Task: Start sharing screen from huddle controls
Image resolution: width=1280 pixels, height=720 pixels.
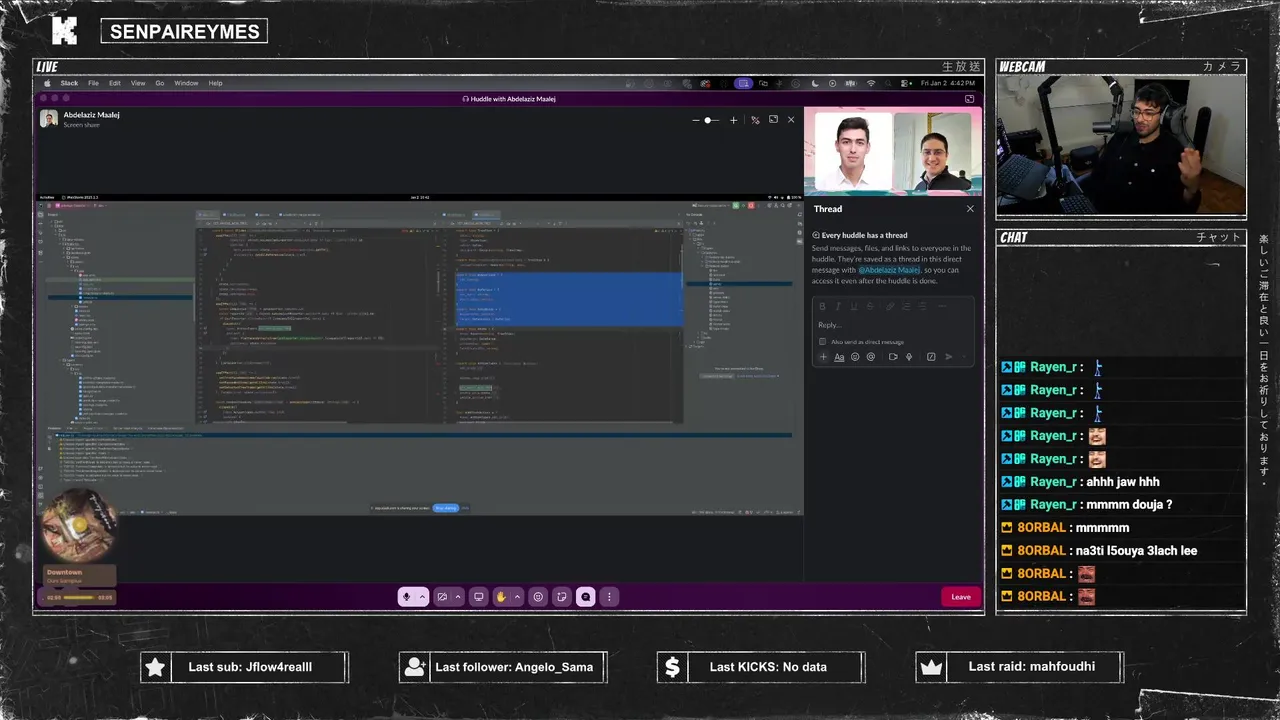Action: click(x=479, y=597)
